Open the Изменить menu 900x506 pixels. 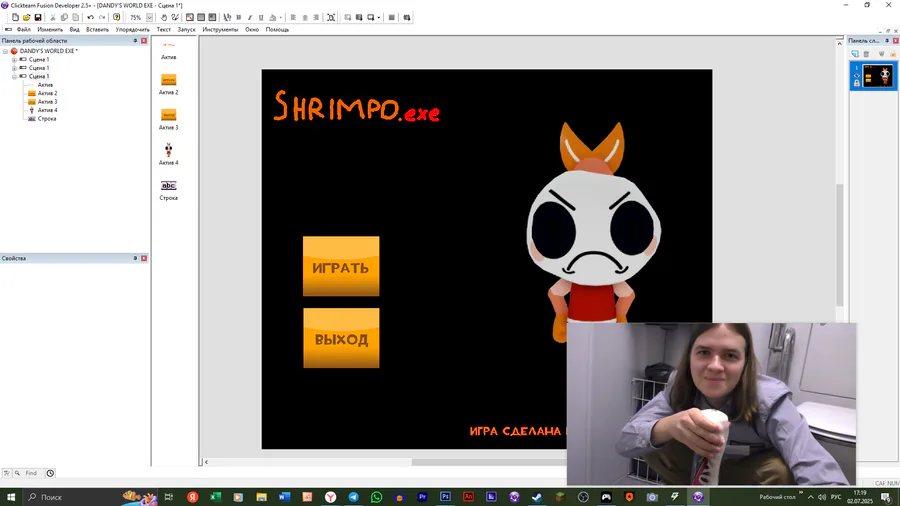coord(50,29)
